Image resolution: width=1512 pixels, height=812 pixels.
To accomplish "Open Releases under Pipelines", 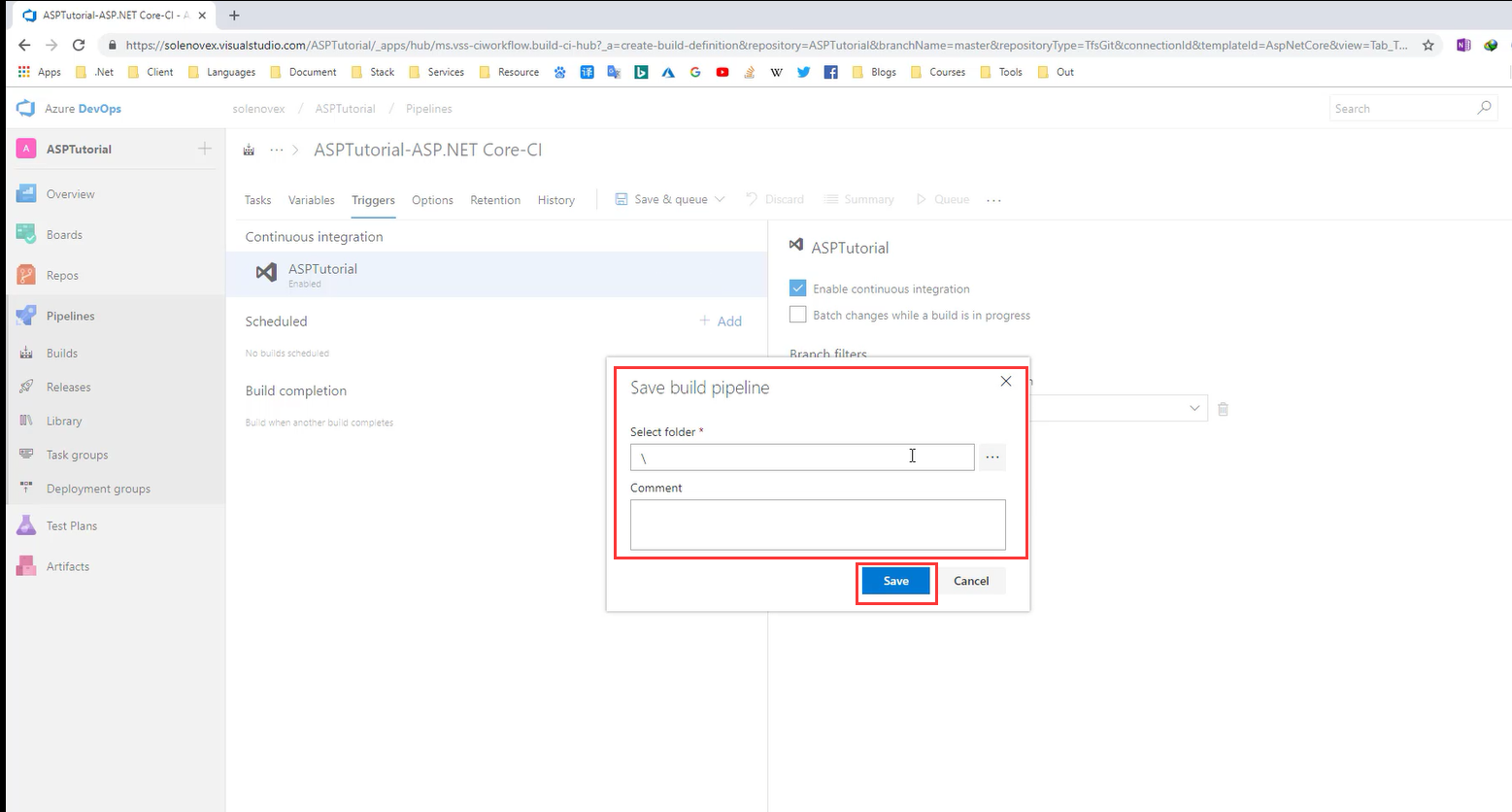I will click(x=68, y=388).
